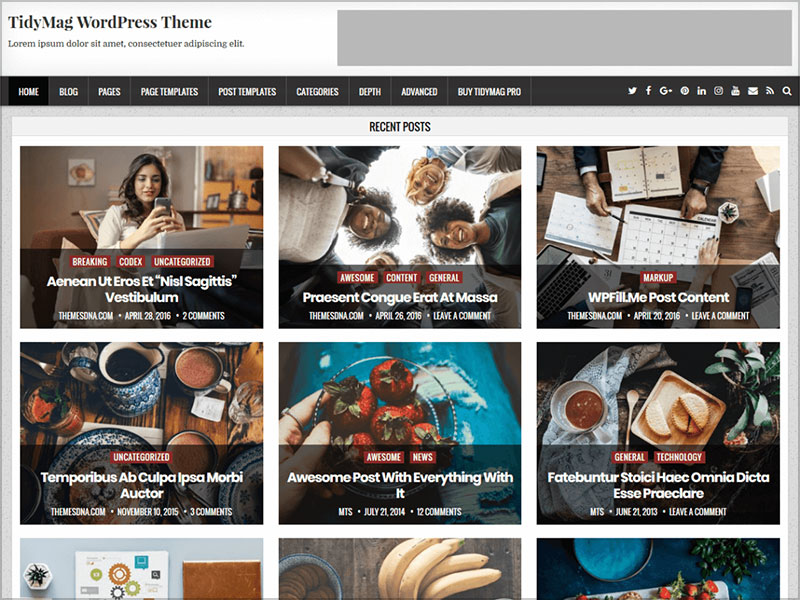Open the Codex category tag

click(130, 261)
